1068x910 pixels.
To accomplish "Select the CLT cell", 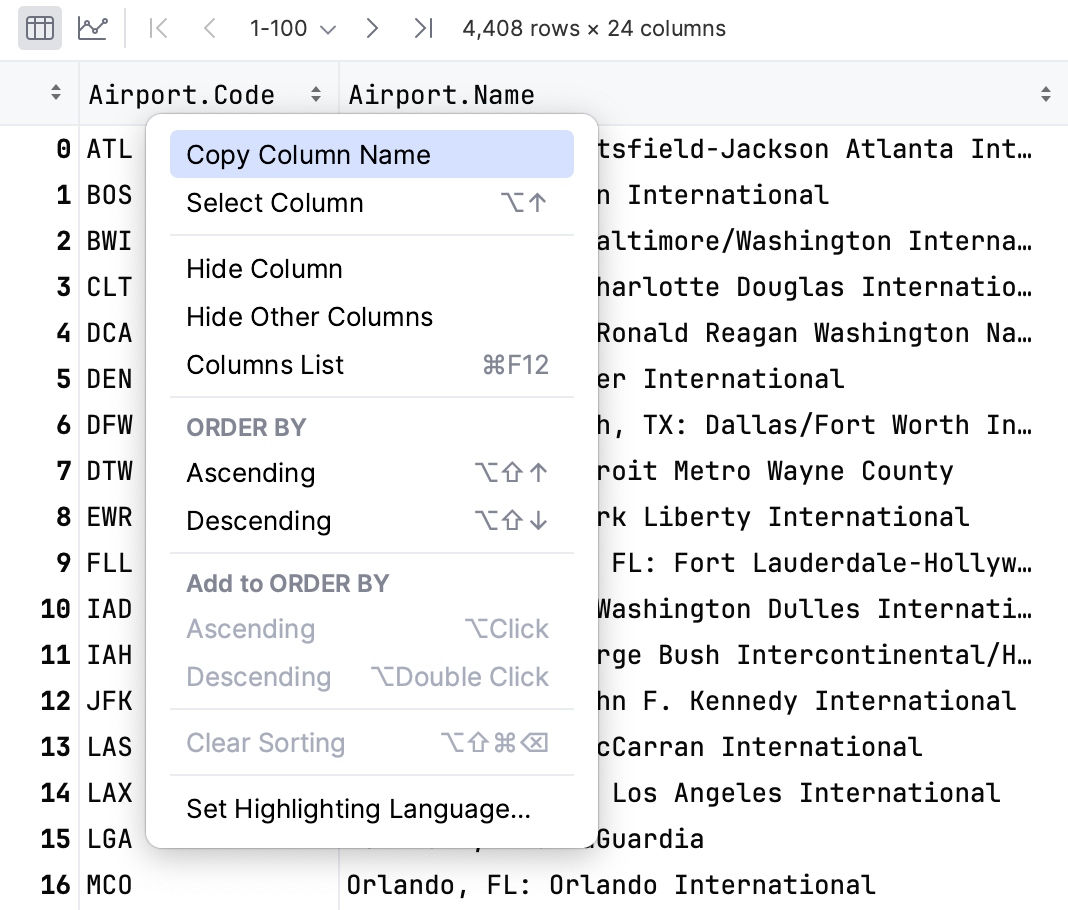I will pyautogui.click(x=110, y=287).
